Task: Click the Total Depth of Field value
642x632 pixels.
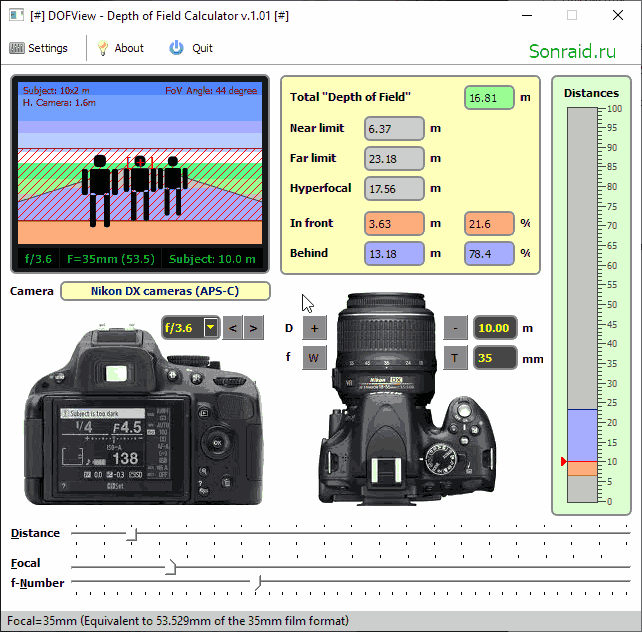Action: [x=489, y=98]
